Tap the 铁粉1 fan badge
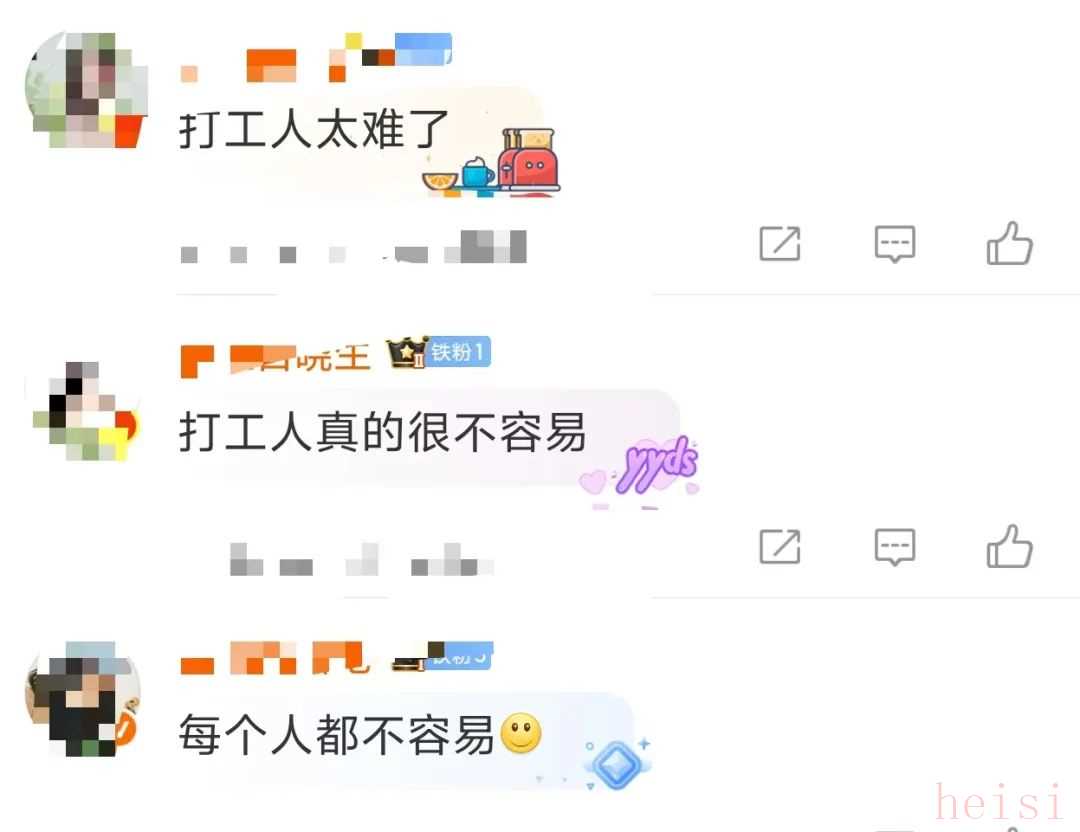Viewport: 1080px width, 832px height. pos(459,352)
